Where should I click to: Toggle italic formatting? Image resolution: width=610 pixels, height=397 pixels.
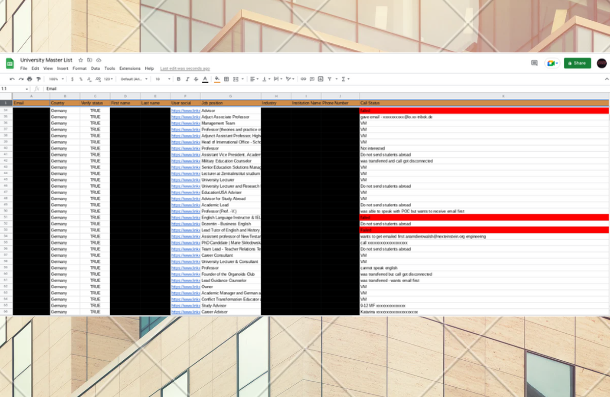pos(187,79)
